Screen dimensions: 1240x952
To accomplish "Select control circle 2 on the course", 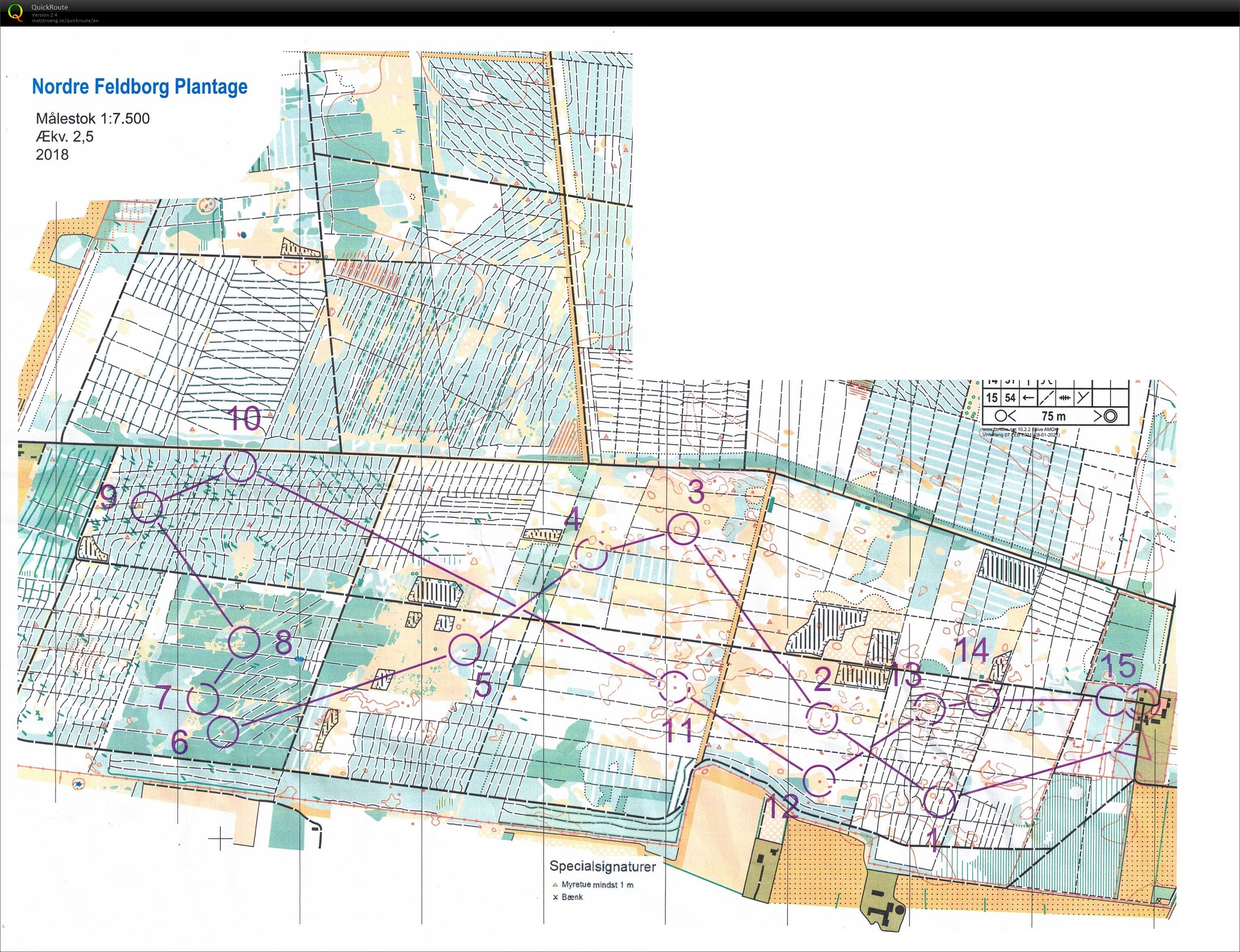I will tap(821, 718).
